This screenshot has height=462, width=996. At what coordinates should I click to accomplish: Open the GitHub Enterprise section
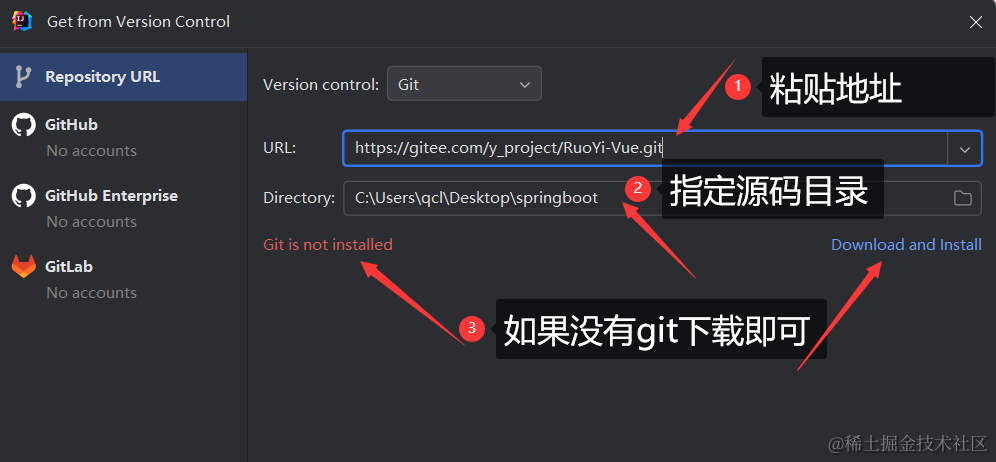point(123,208)
